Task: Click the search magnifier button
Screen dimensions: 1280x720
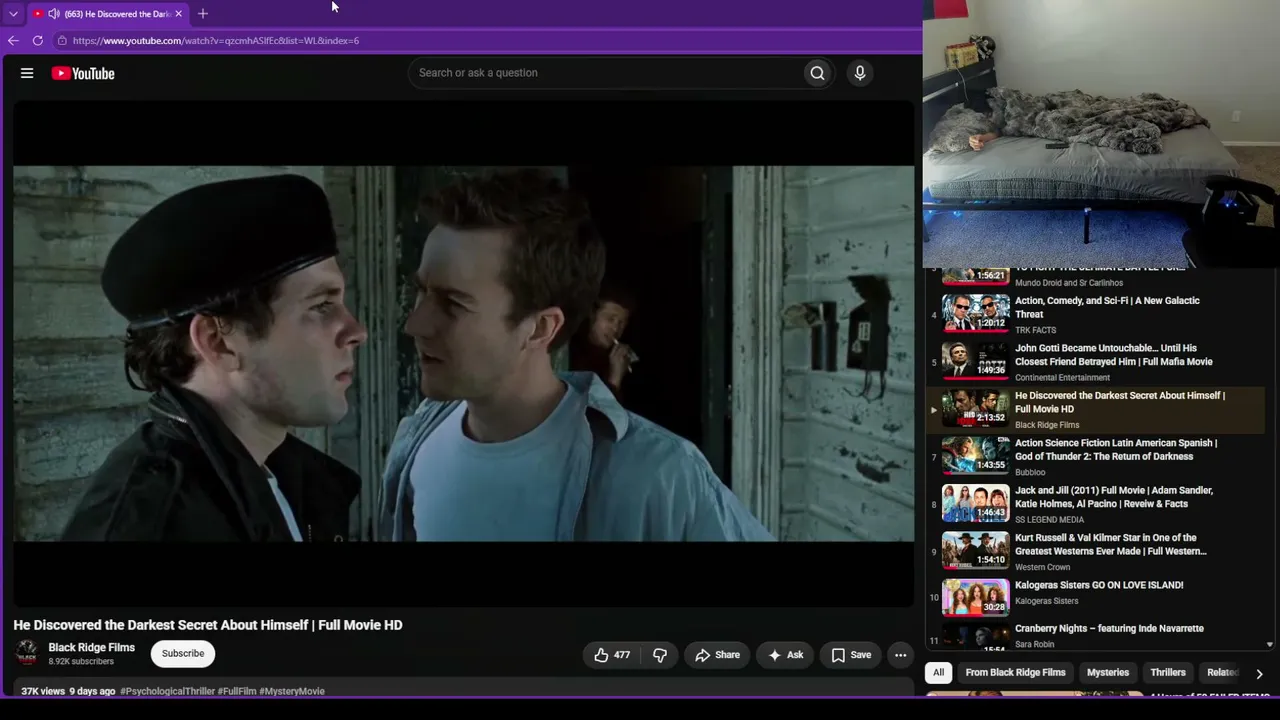Action: click(817, 73)
